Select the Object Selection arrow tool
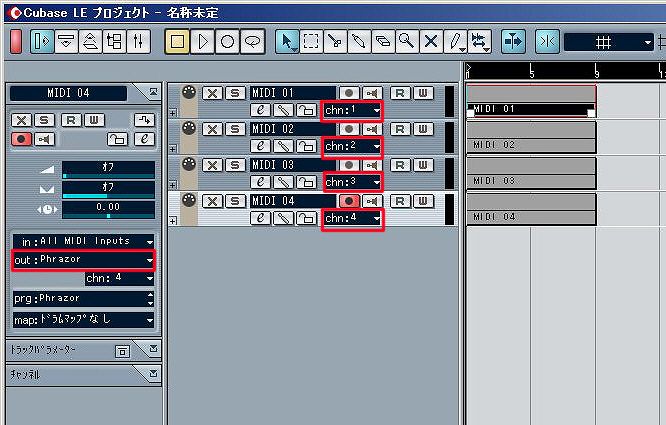Image resolution: width=666 pixels, height=425 pixels. point(288,42)
